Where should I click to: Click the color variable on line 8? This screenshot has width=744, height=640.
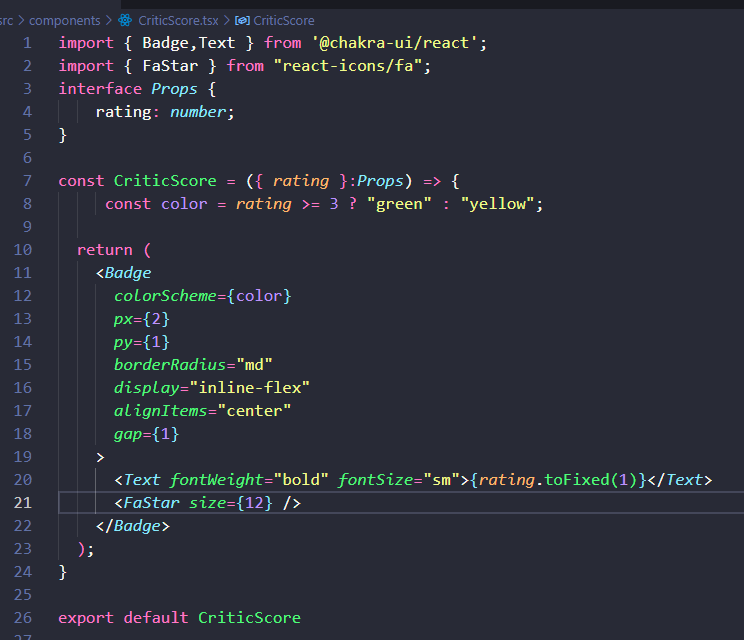(x=184, y=204)
